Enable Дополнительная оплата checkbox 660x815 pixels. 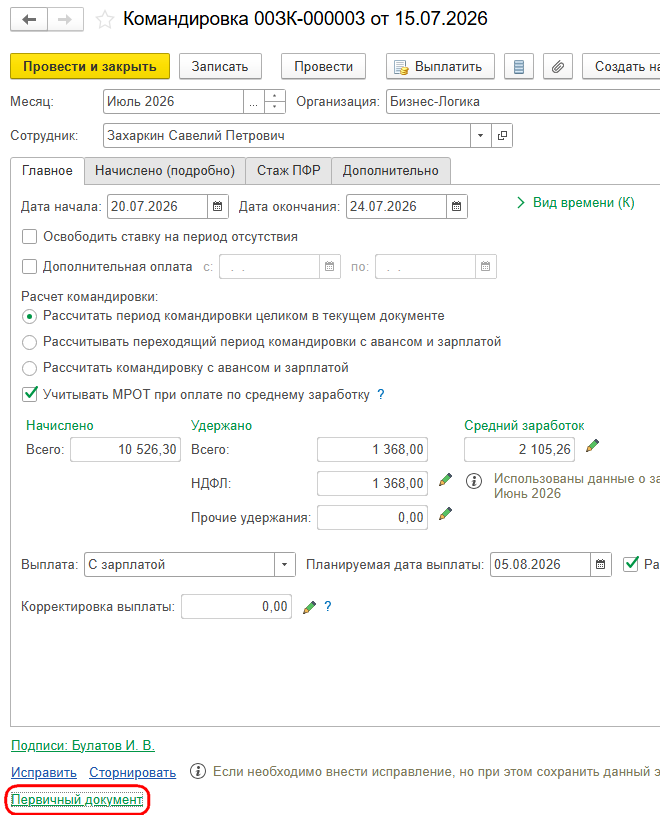(x=30, y=267)
